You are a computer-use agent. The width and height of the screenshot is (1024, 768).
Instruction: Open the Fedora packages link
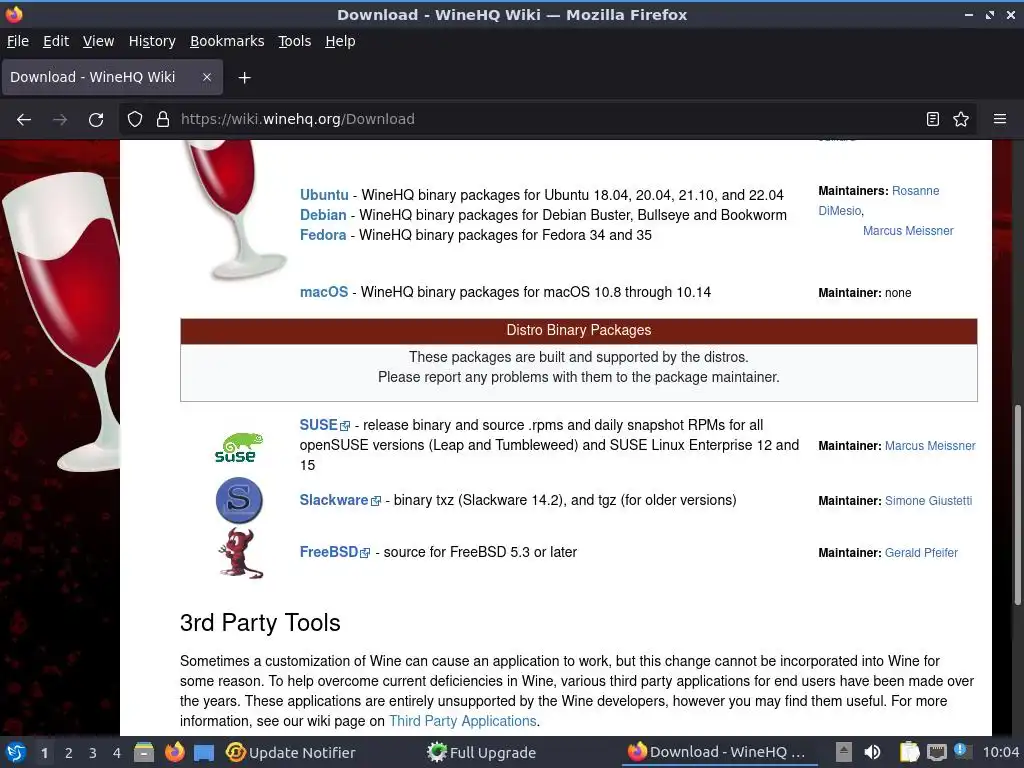tap(323, 235)
